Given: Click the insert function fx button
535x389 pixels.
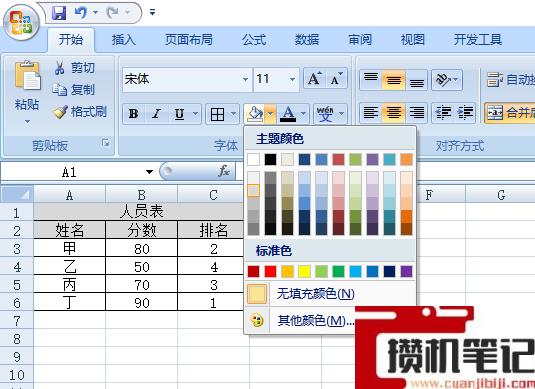Looking at the screenshot, I should tap(224, 171).
